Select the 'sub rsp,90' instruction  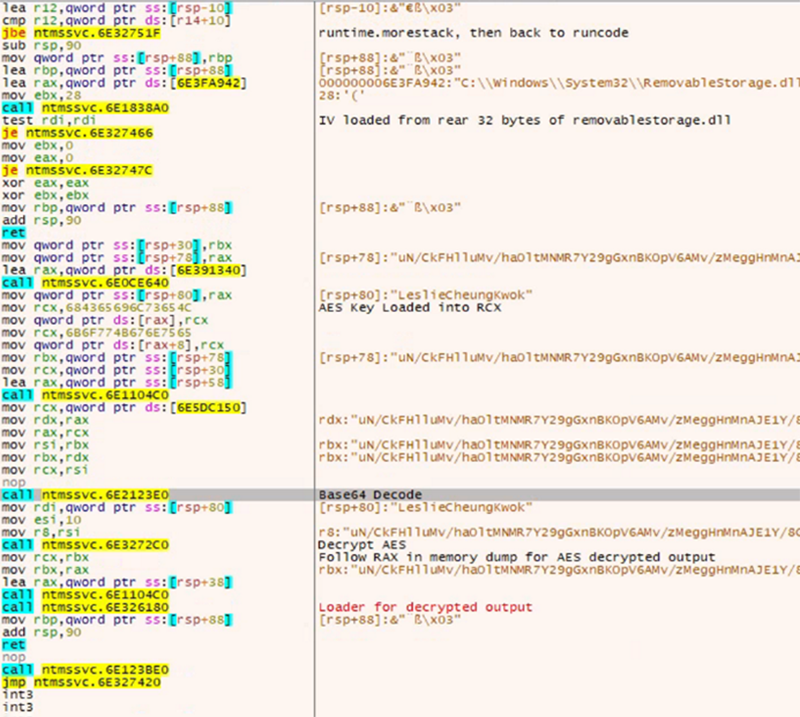coord(41,45)
